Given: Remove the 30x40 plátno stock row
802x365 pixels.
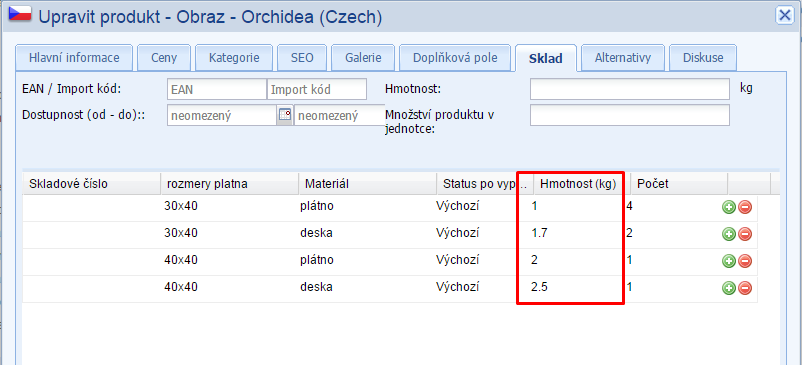Looking at the screenshot, I should tap(745, 208).
